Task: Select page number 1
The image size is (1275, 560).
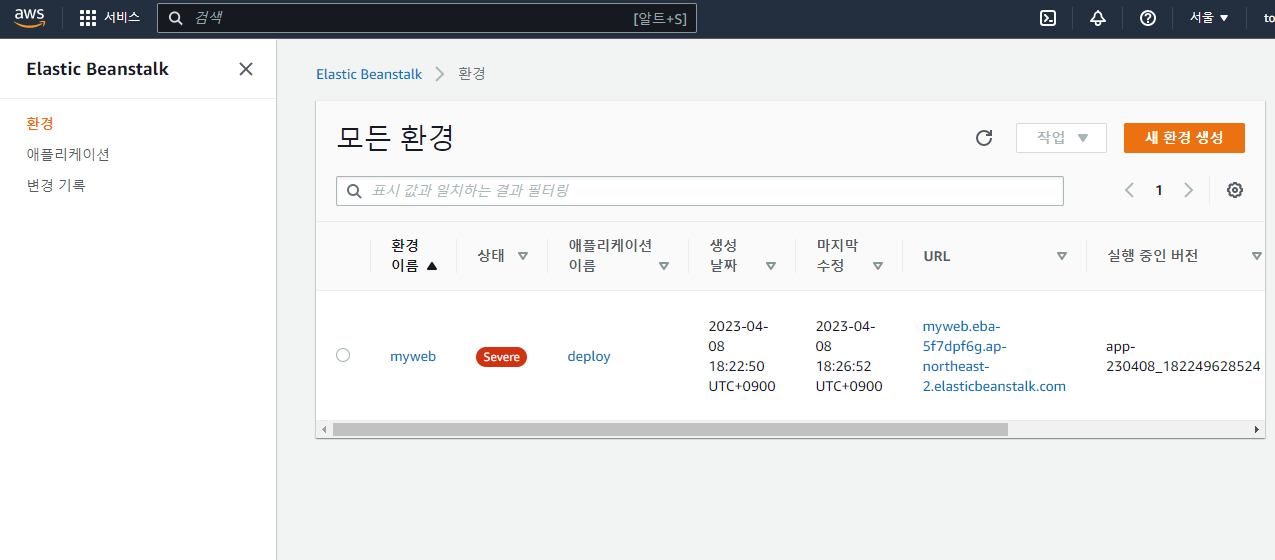Action: (x=1159, y=190)
